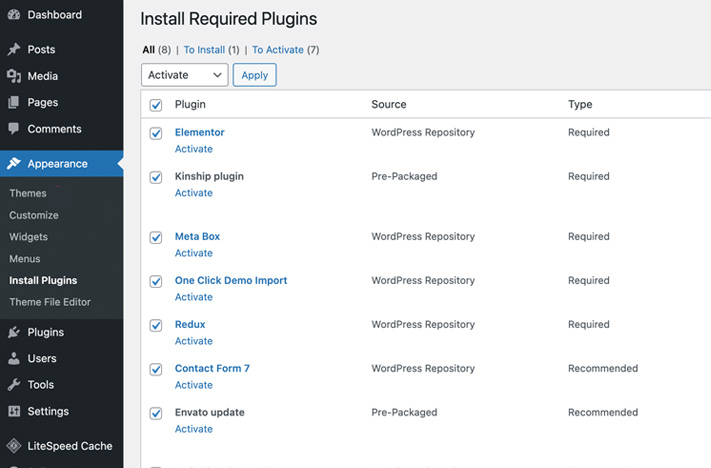Uncheck the Kinship plugin checkbox
The width and height of the screenshot is (711, 468).
[156, 177]
